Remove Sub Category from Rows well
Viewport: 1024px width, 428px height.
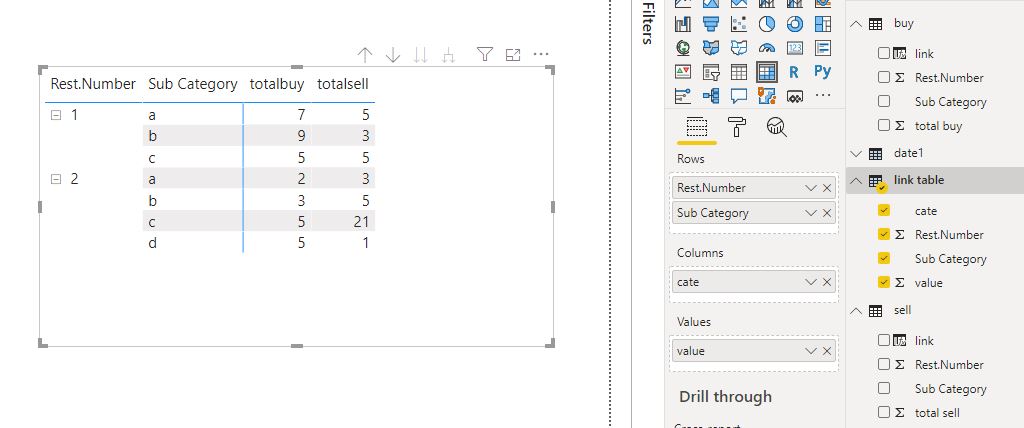coord(827,213)
